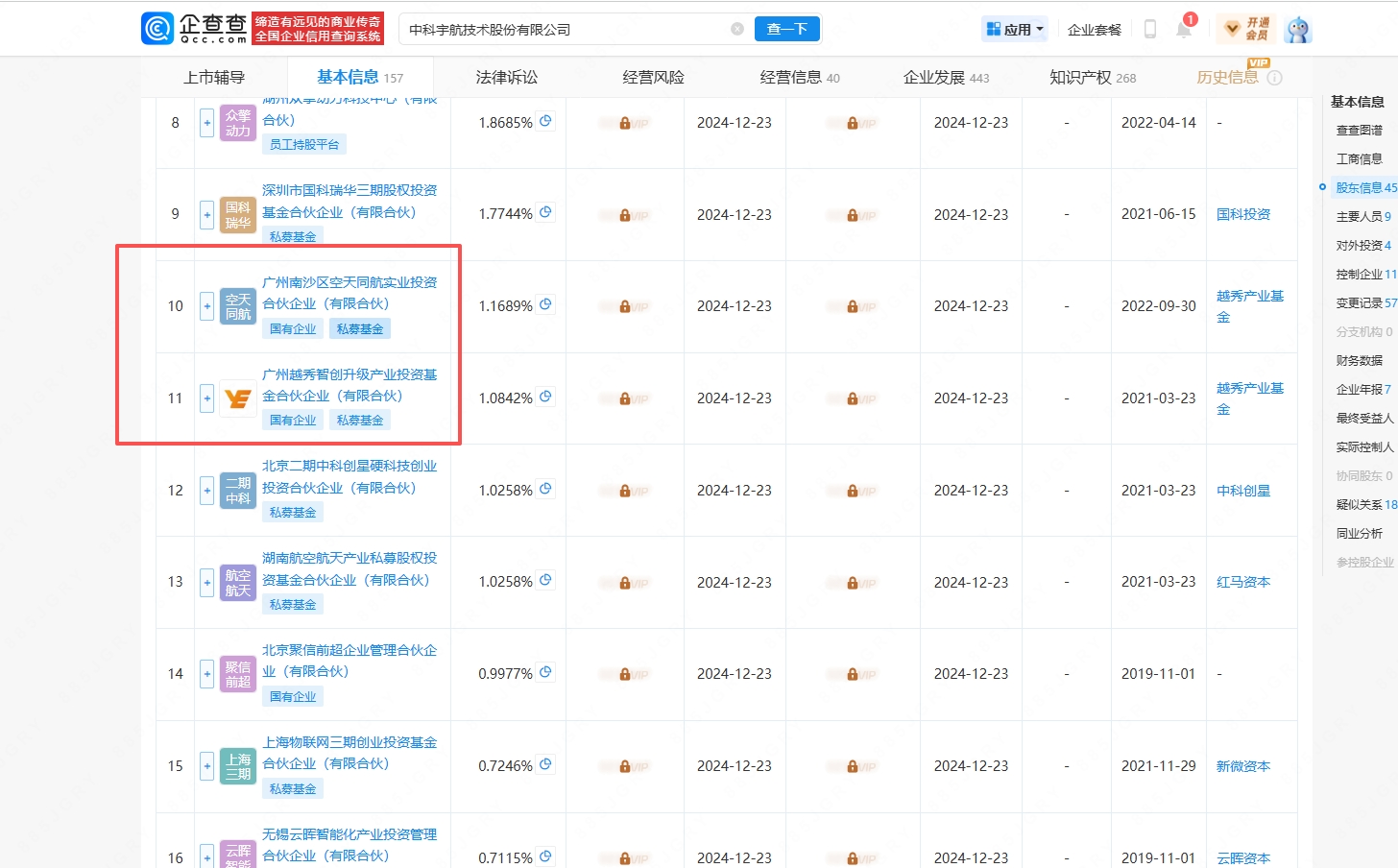
Task: Switch to 经营风险 tab
Action: [x=653, y=77]
